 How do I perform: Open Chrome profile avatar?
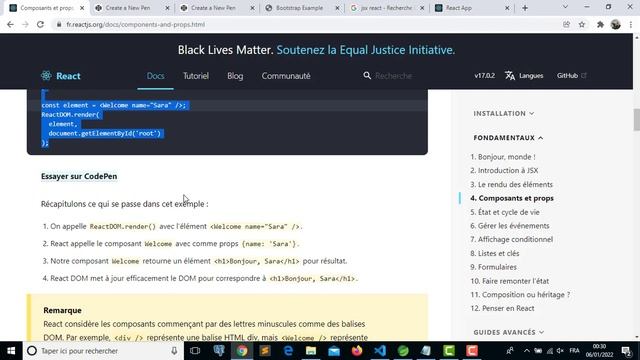tap(616, 24)
